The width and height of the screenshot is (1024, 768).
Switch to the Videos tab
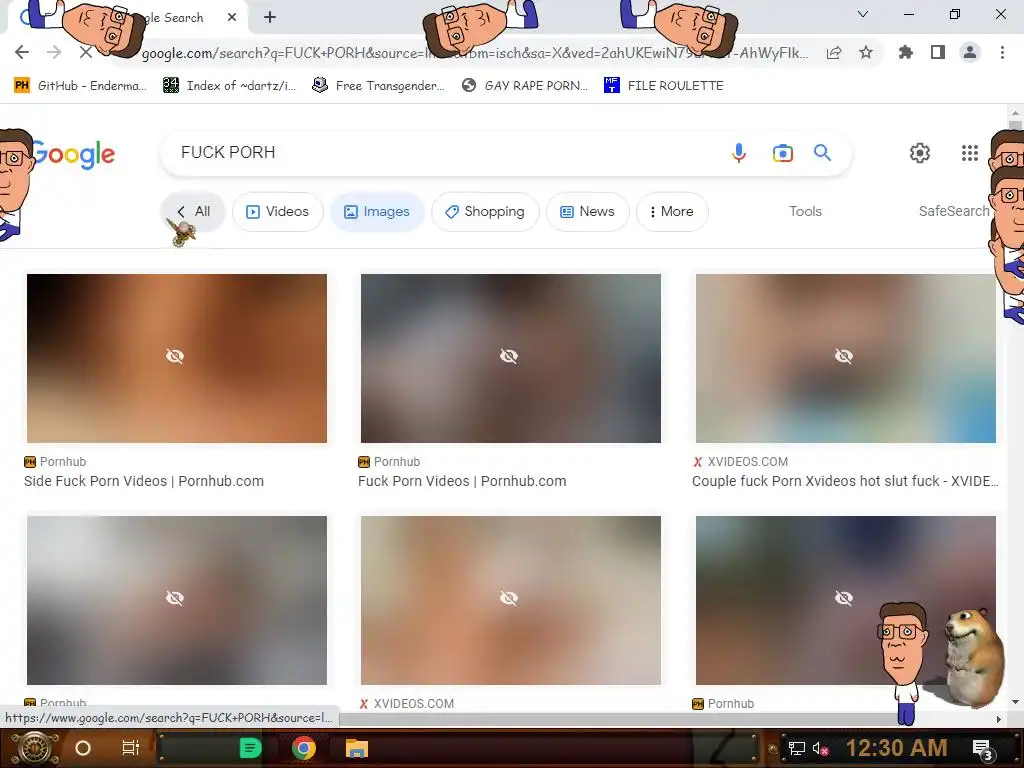click(x=278, y=212)
